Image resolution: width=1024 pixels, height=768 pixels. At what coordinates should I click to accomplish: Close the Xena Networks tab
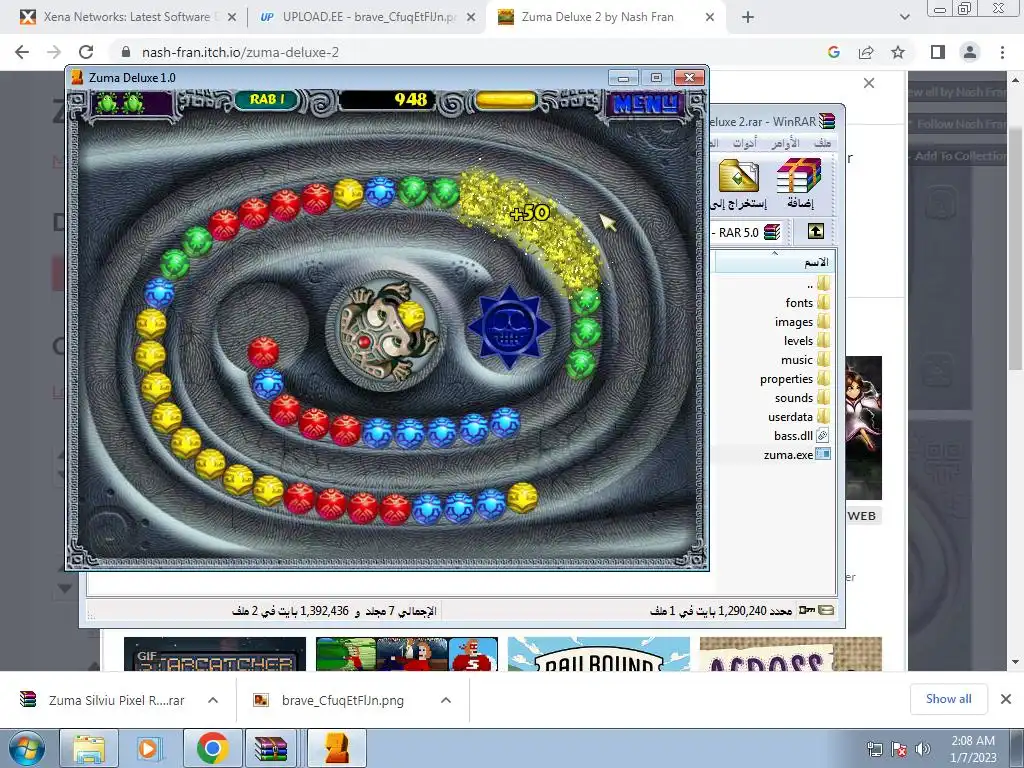pos(232,18)
